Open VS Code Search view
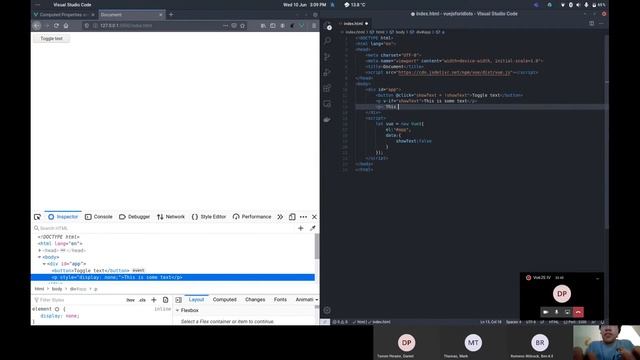 coord(327,41)
